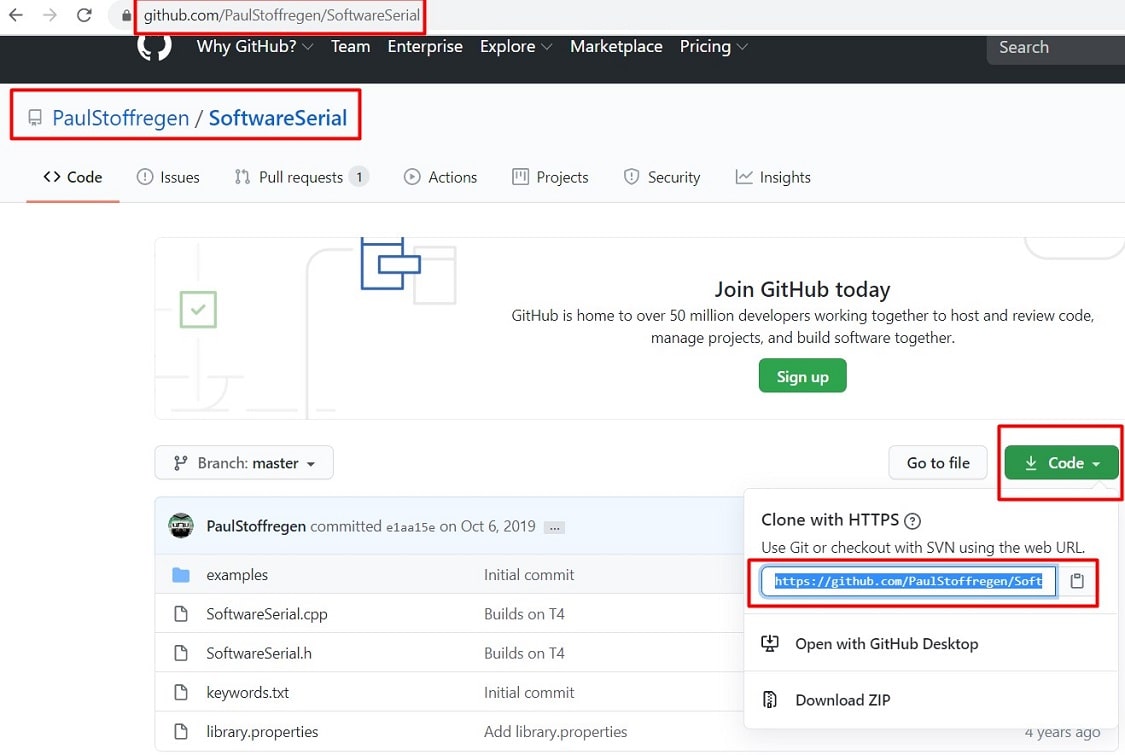The width and height of the screenshot is (1125, 755).
Task: Click the Go to file button
Action: click(938, 463)
